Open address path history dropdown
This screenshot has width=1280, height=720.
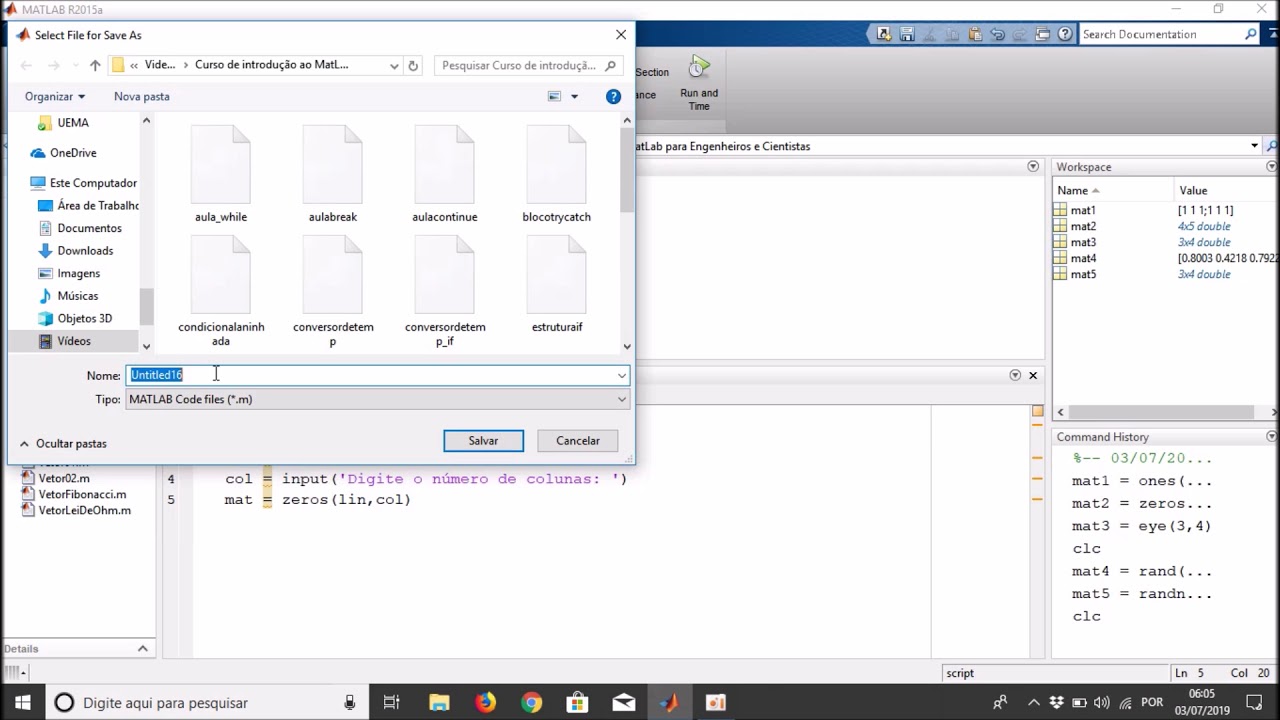click(x=394, y=65)
